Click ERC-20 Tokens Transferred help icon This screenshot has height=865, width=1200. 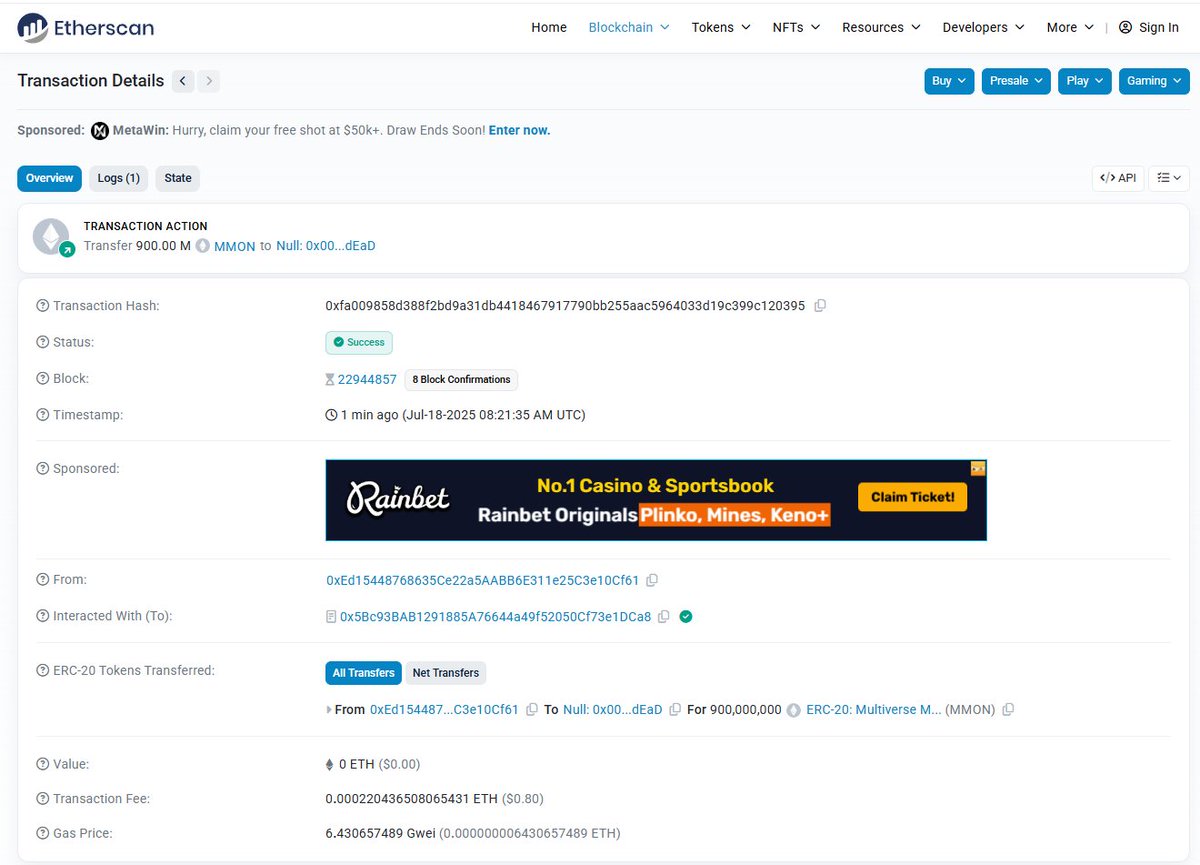tap(42, 671)
